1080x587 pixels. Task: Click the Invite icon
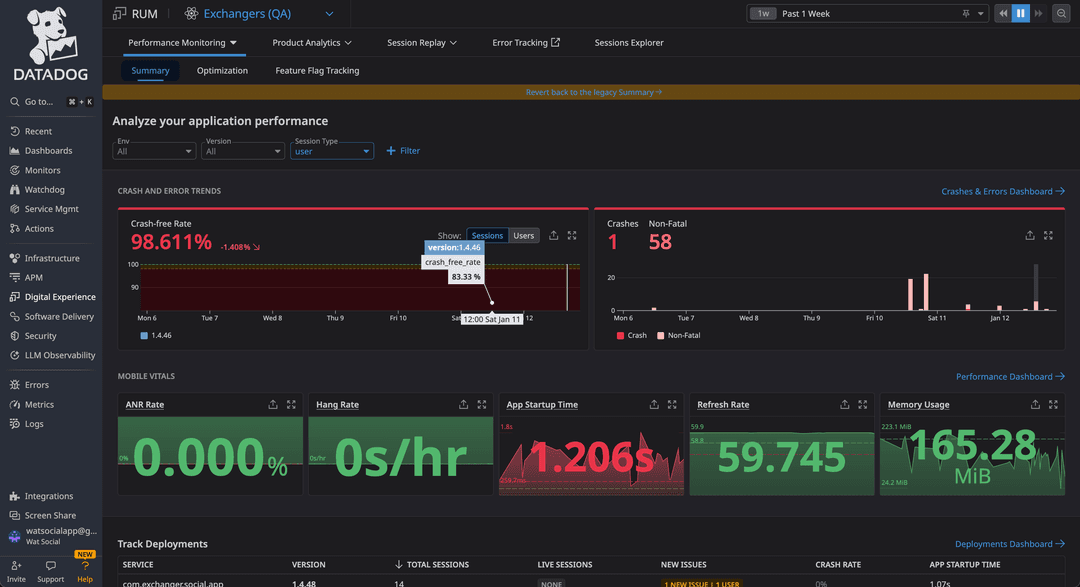coord(16,566)
